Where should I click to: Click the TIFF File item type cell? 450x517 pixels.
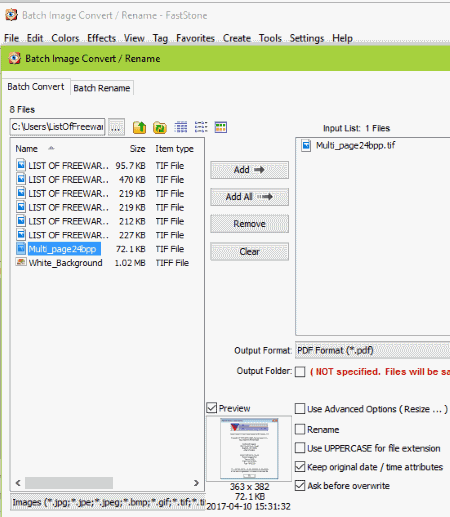click(172, 263)
